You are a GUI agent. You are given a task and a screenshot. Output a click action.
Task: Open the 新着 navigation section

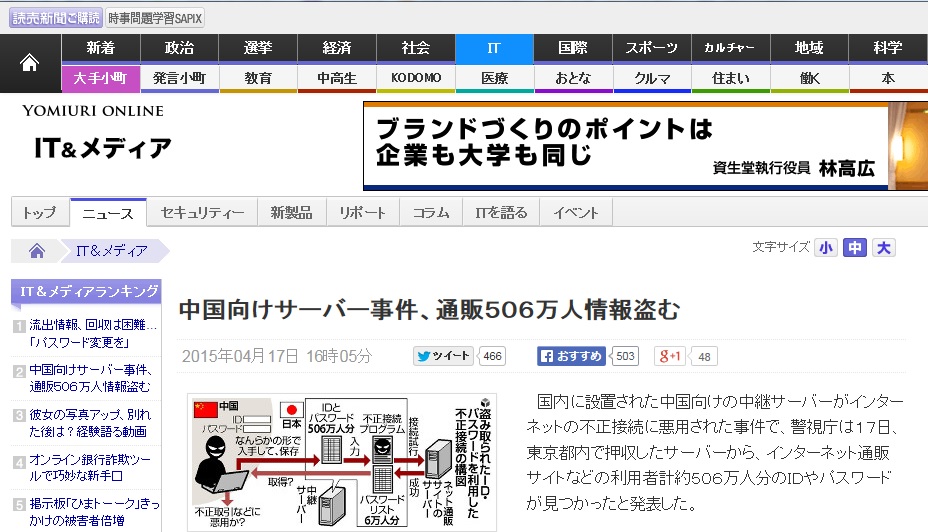[101, 48]
